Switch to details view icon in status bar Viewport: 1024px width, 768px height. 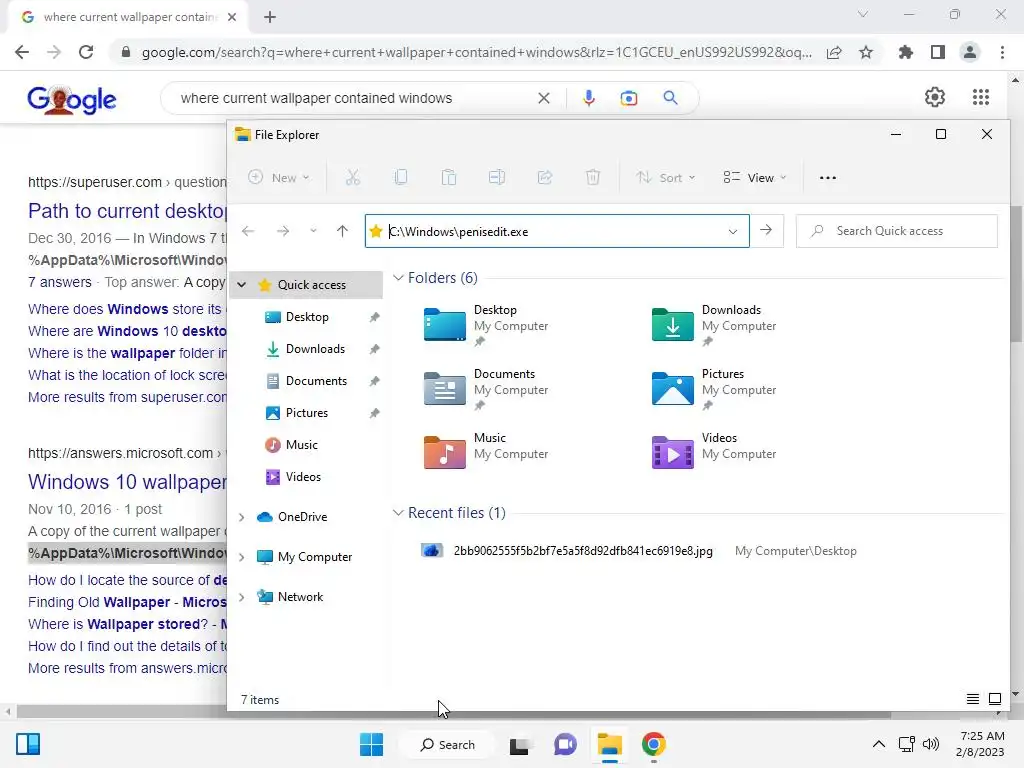tap(972, 699)
